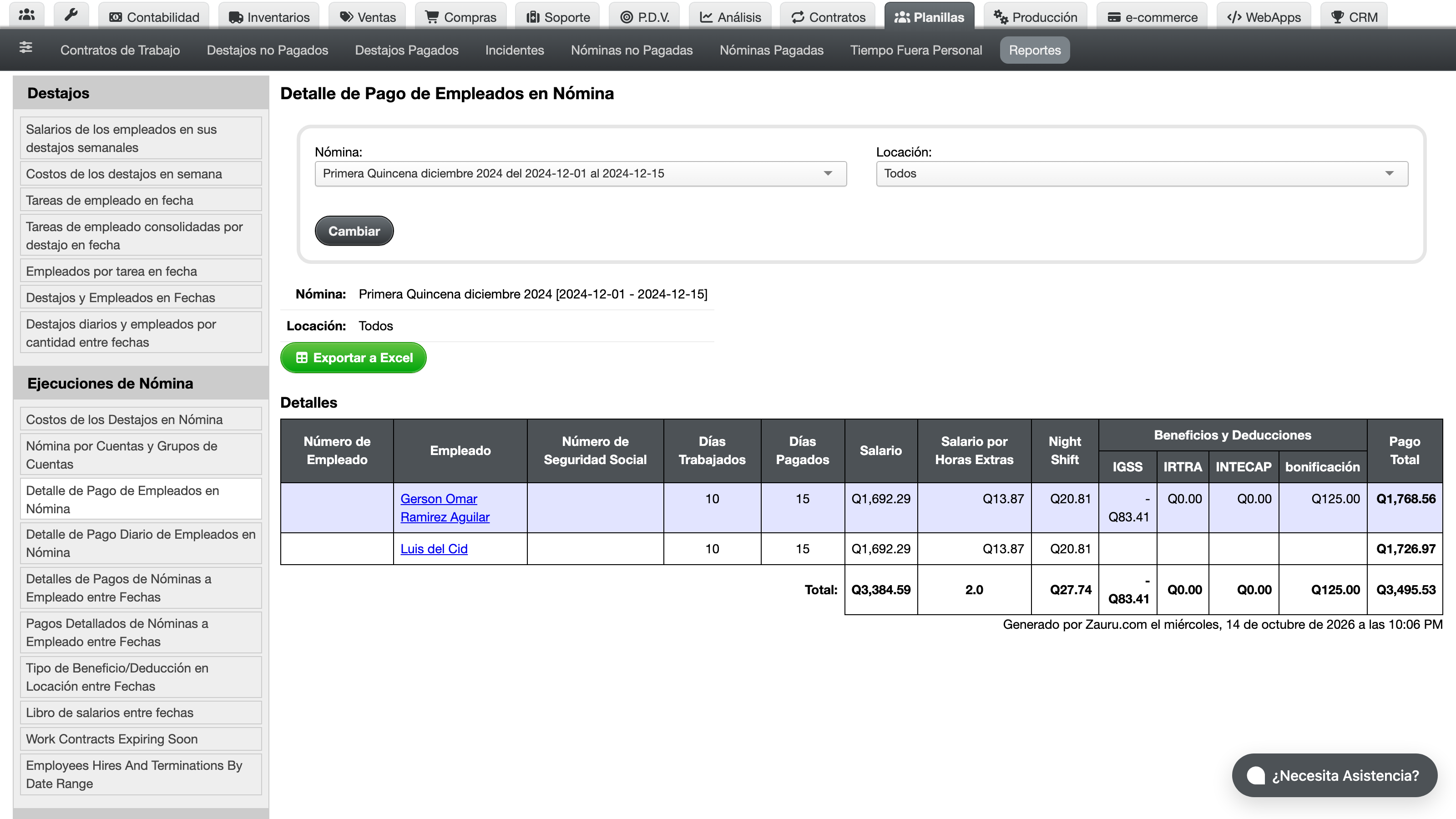The image size is (1456, 819).
Task: Open the Ventas module tab
Action: 367,17
